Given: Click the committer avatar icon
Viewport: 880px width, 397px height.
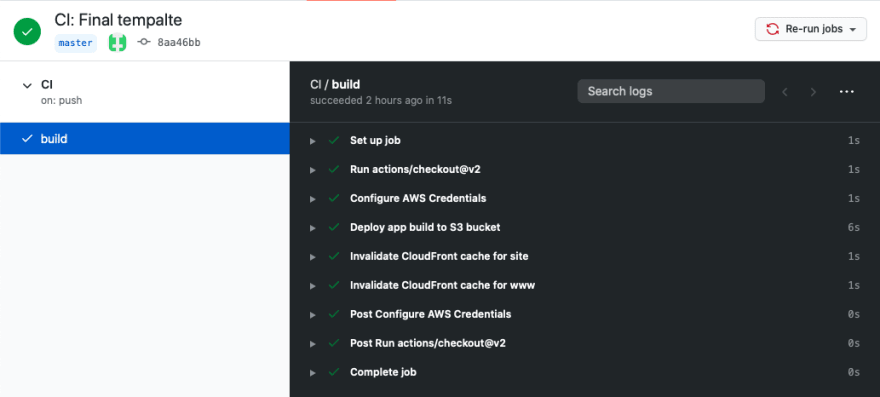Looking at the screenshot, I should (x=117, y=43).
